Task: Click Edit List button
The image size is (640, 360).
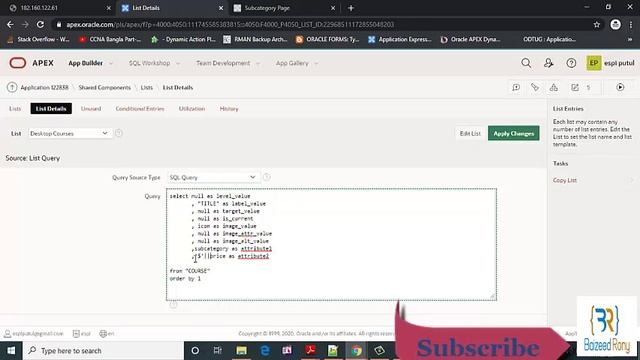Action: coord(470,133)
